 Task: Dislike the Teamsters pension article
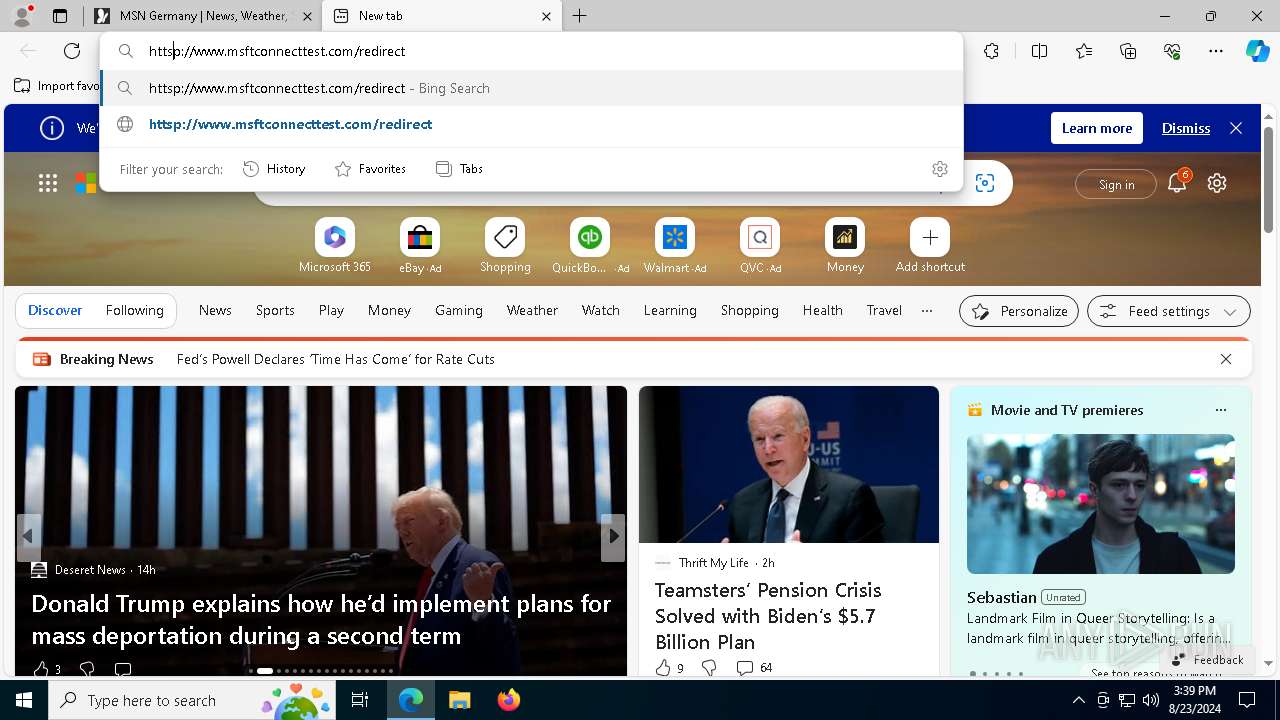point(709,668)
